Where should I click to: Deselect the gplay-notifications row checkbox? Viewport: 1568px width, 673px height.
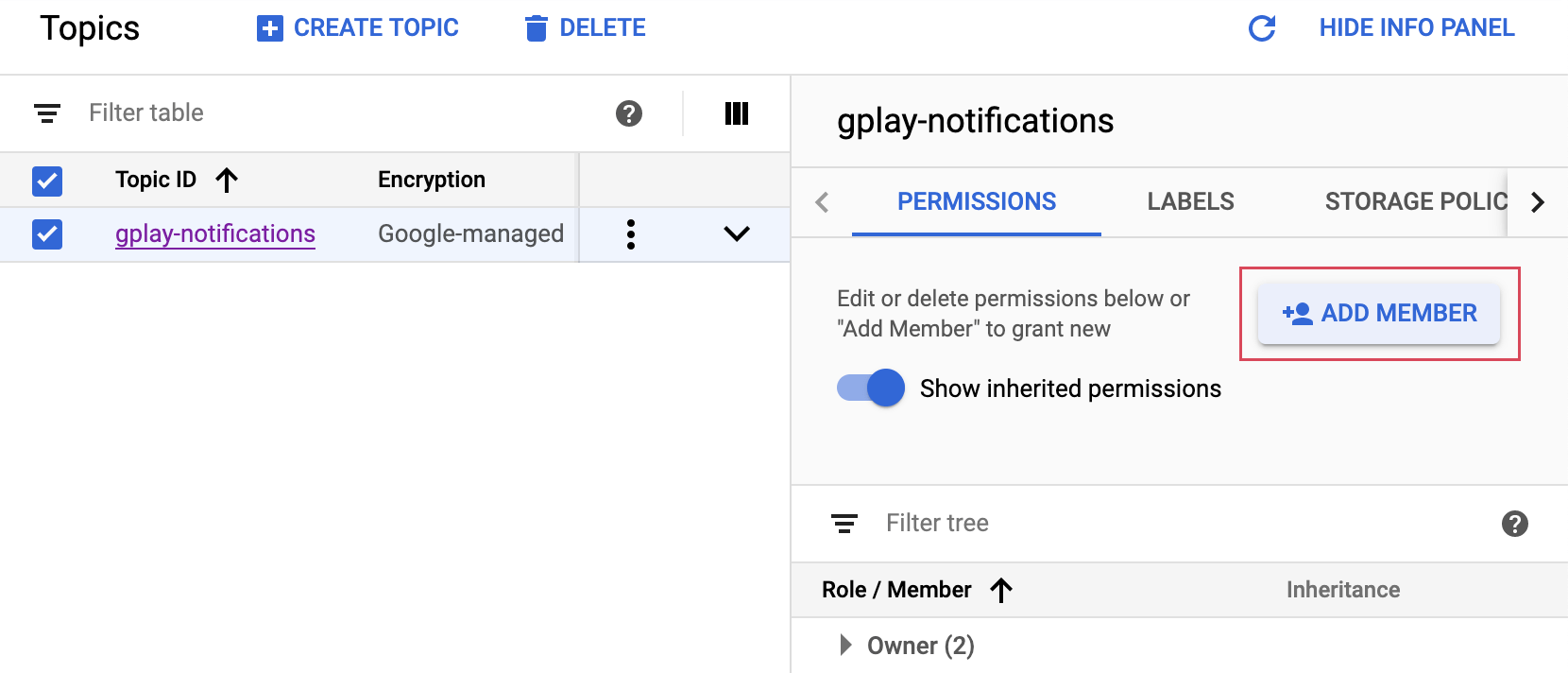[47, 234]
